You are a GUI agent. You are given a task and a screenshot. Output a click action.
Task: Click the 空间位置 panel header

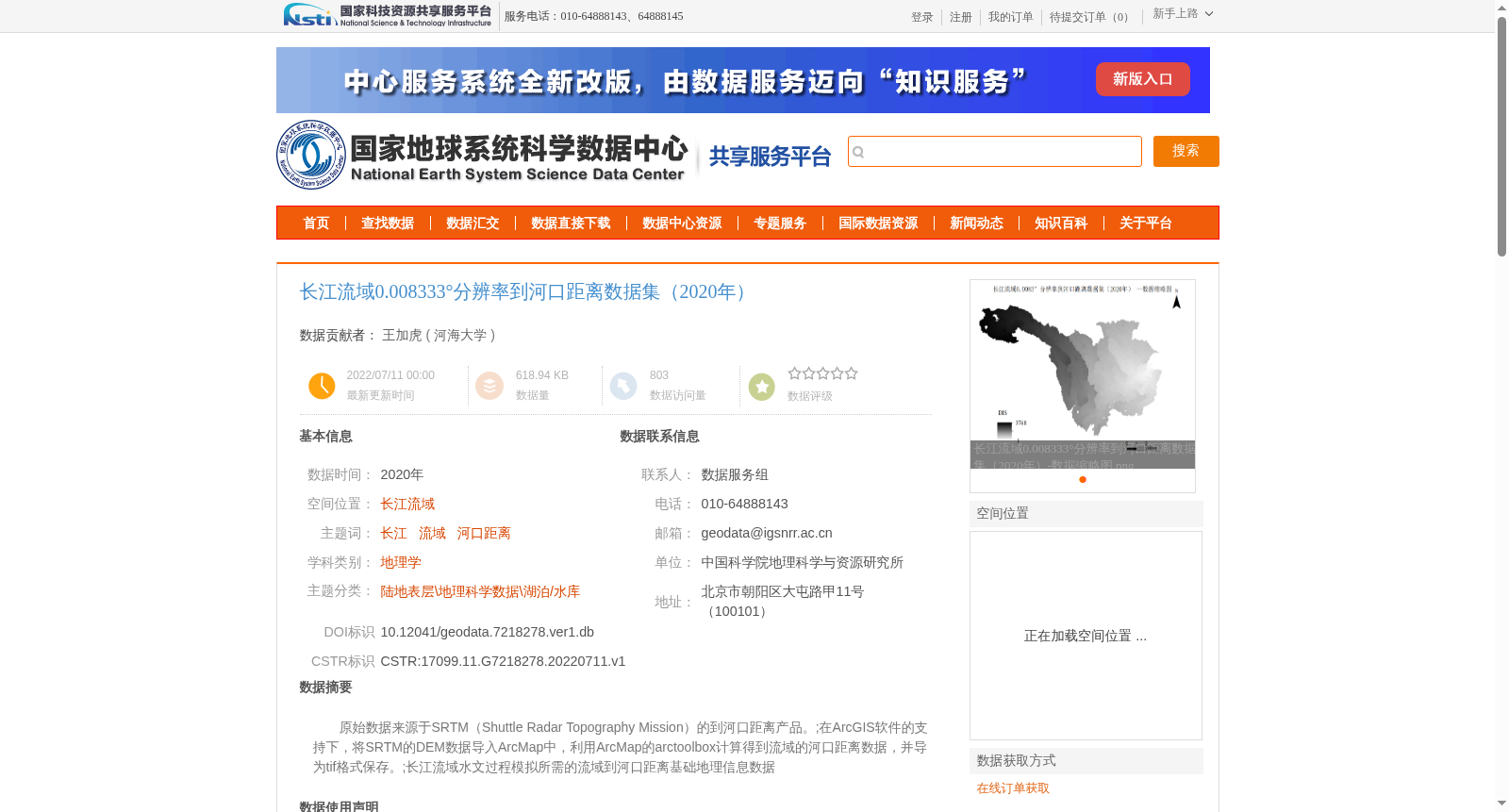1086,514
